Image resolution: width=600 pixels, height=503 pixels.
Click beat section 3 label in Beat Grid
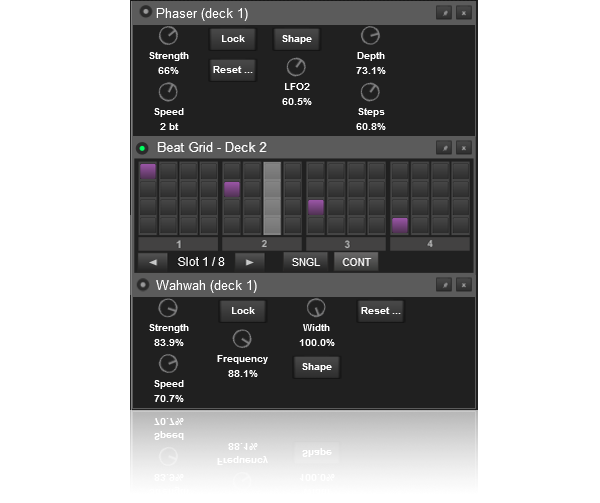(346, 244)
